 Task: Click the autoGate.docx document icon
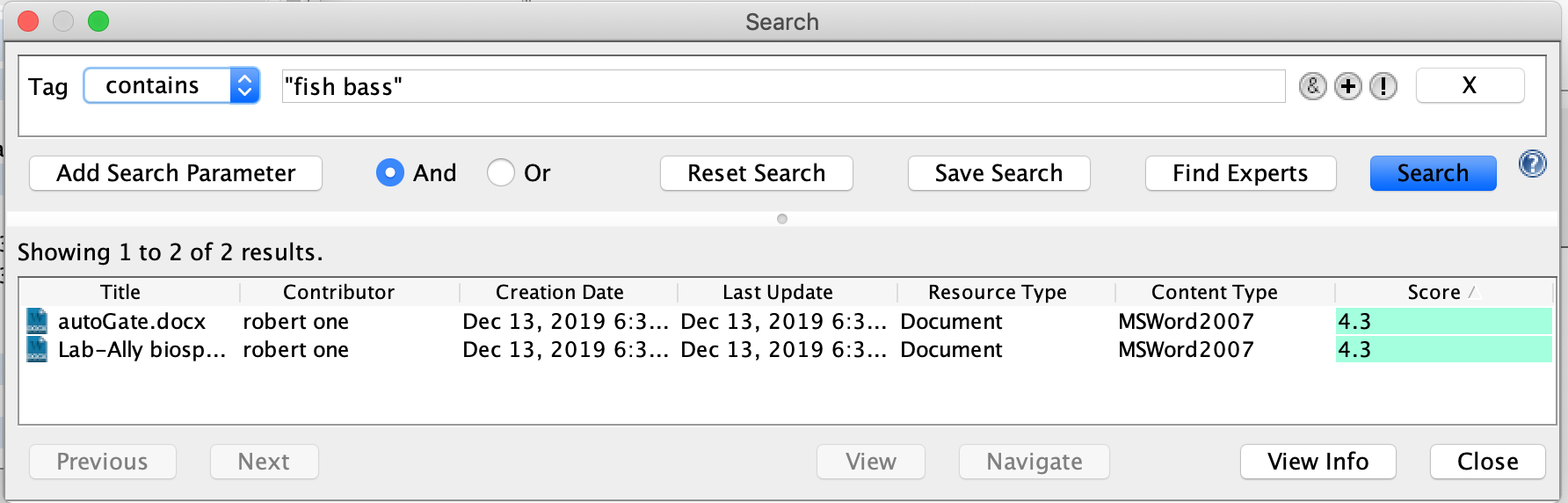[x=37, y=321]
